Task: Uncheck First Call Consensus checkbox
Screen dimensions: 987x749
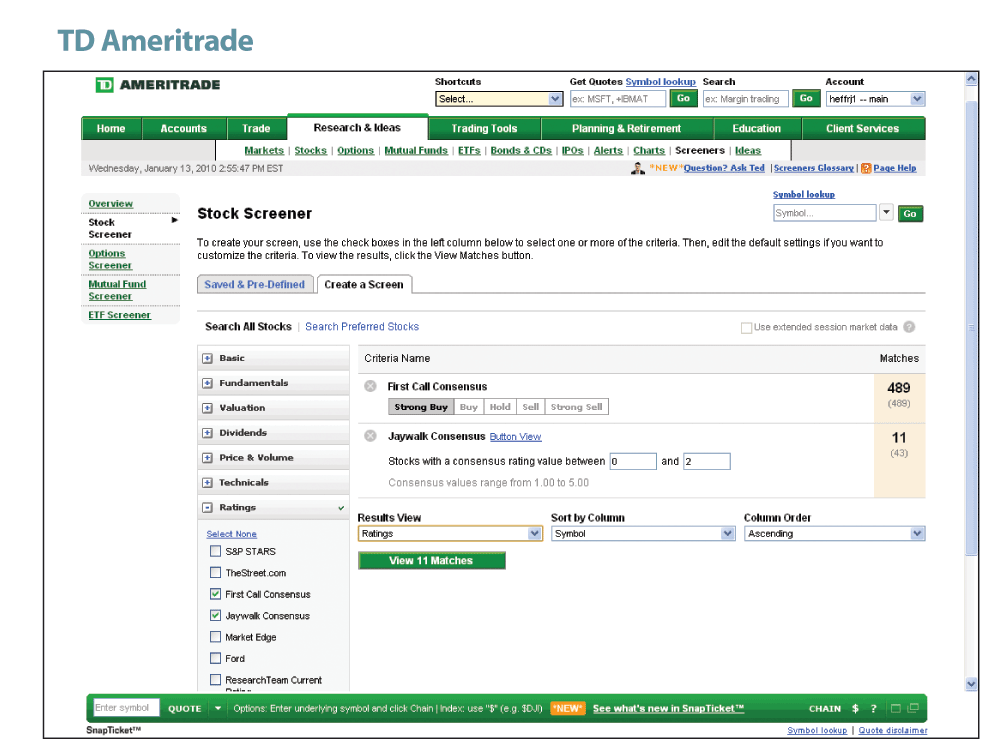Action: pos(215,594)
